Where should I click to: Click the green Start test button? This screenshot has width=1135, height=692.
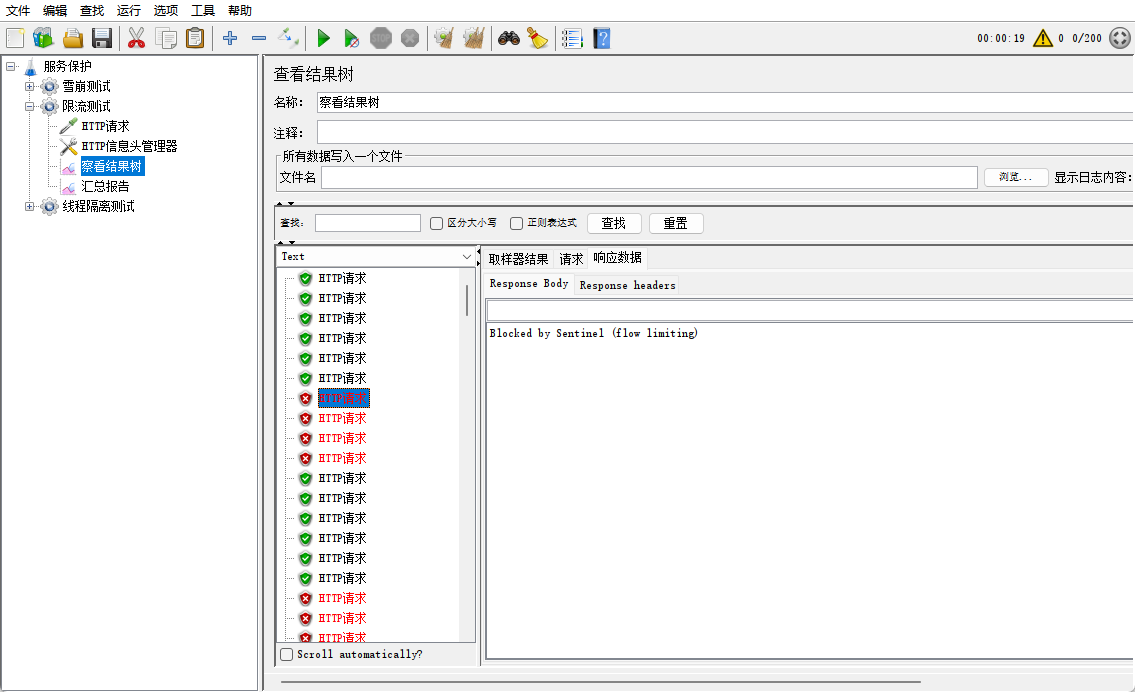pyautogui.click(x=323, y=39)
